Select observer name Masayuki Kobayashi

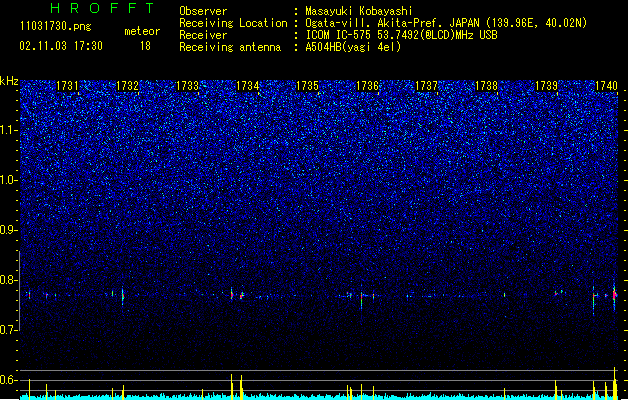[359, 11]
